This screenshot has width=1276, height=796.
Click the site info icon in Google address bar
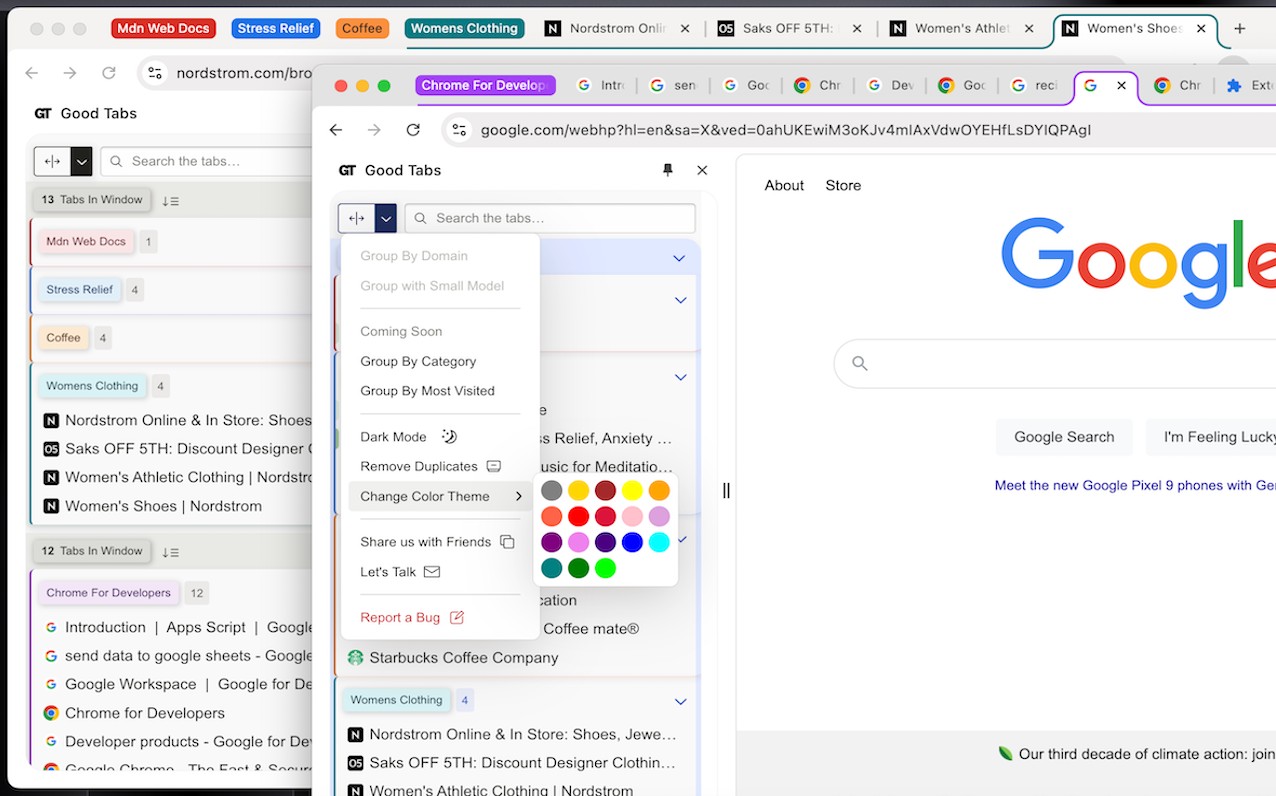tap(459, 130)
